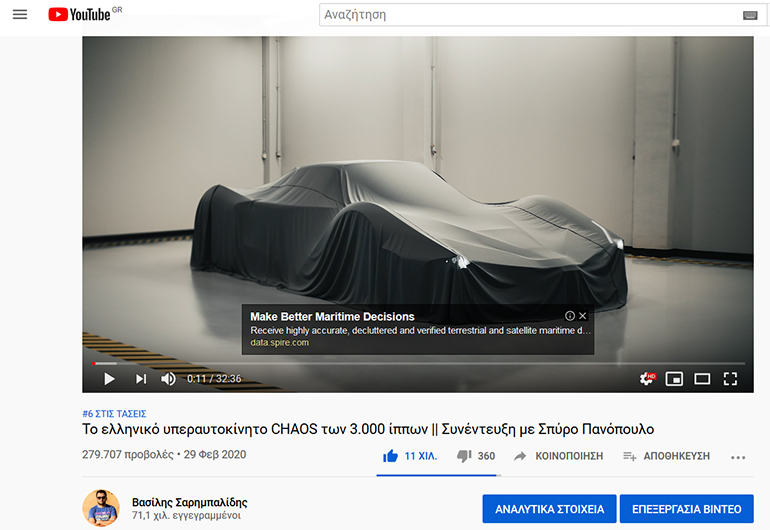Screen dimensions: 770x530
Task: Play the video
Action: (109, 379)
